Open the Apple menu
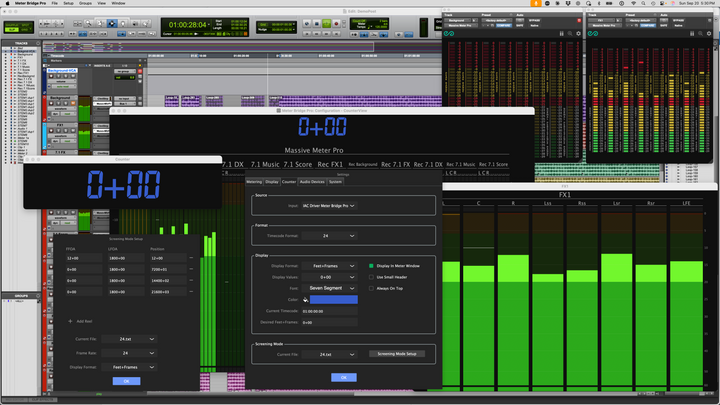This screenshot has width=720, height=405. point(7,3)
